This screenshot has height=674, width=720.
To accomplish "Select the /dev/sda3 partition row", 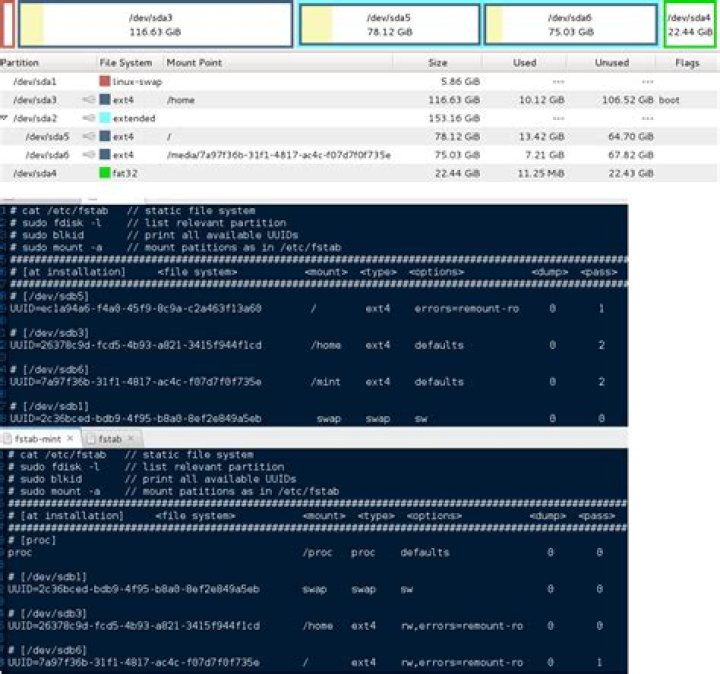I will [x=358, y=100].
